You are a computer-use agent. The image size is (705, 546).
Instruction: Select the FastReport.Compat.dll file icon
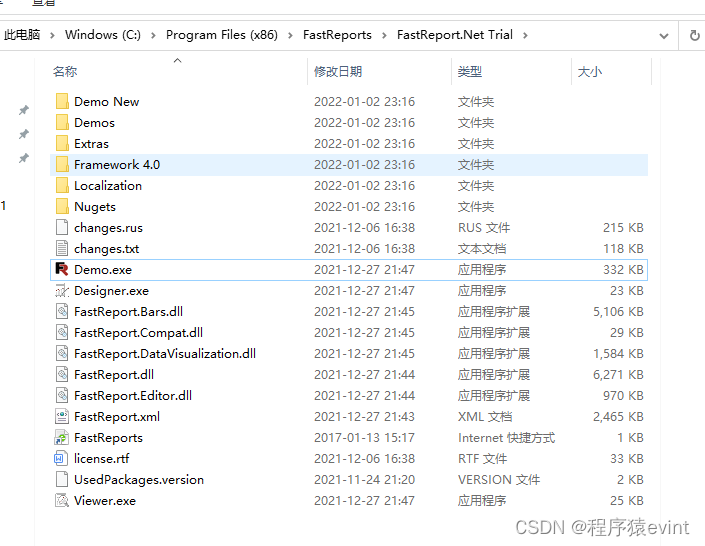point(62,332)
